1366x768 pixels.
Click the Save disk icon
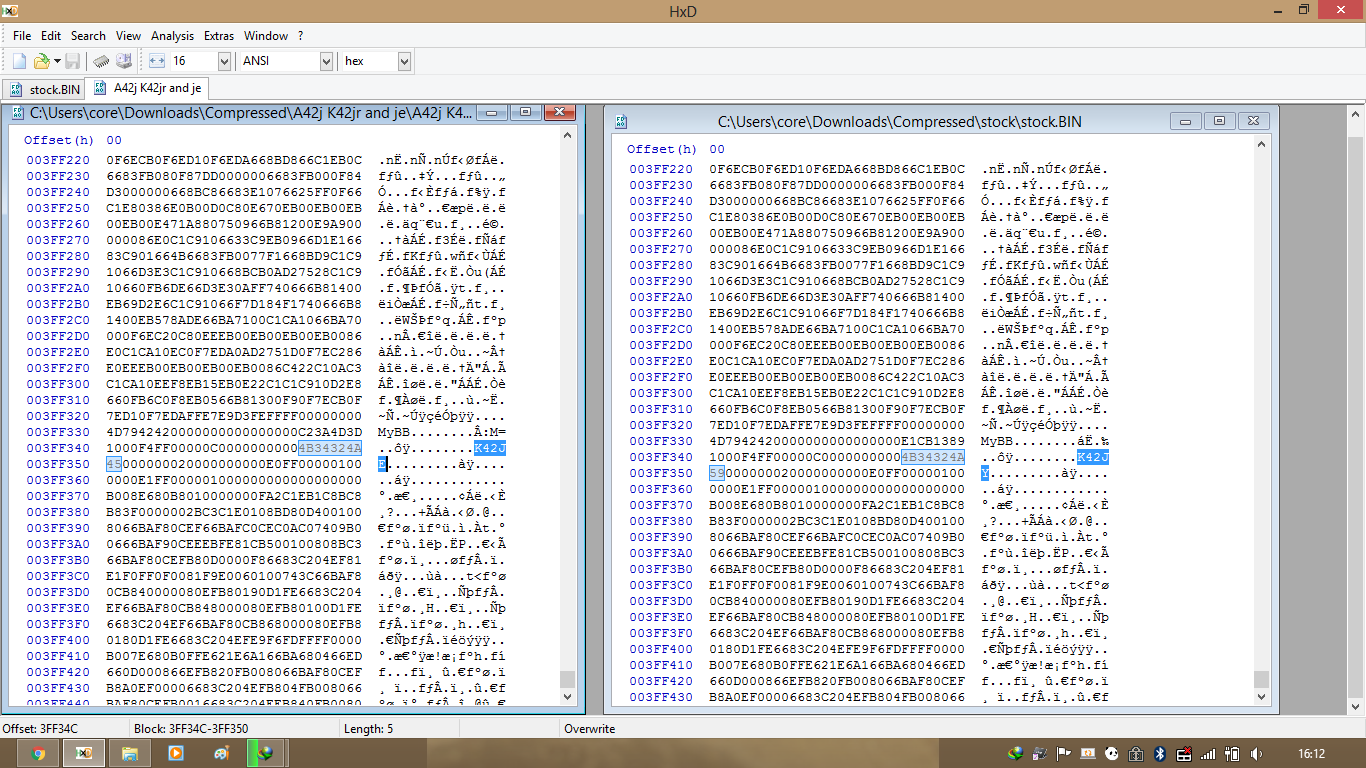pos(73,62)
